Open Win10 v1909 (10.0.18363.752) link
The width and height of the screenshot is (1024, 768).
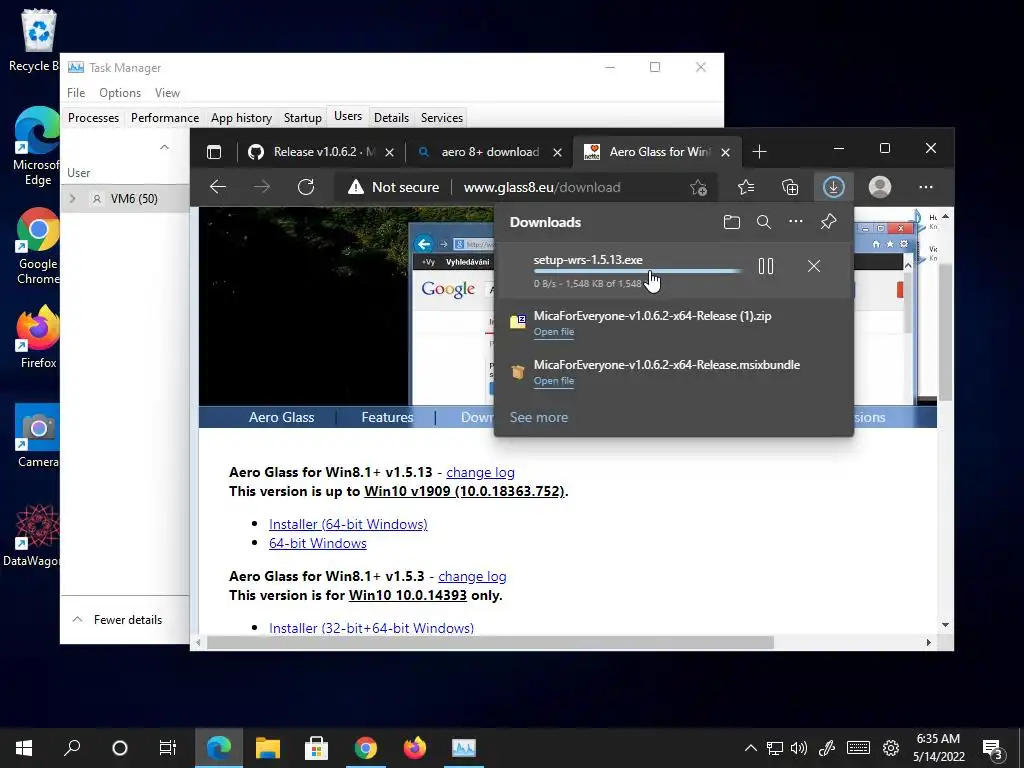click(464, 491)
